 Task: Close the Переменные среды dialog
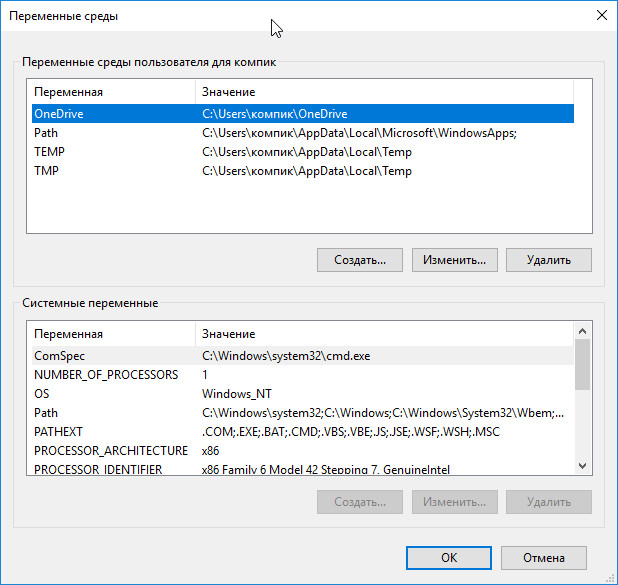[x=601, y=16]
